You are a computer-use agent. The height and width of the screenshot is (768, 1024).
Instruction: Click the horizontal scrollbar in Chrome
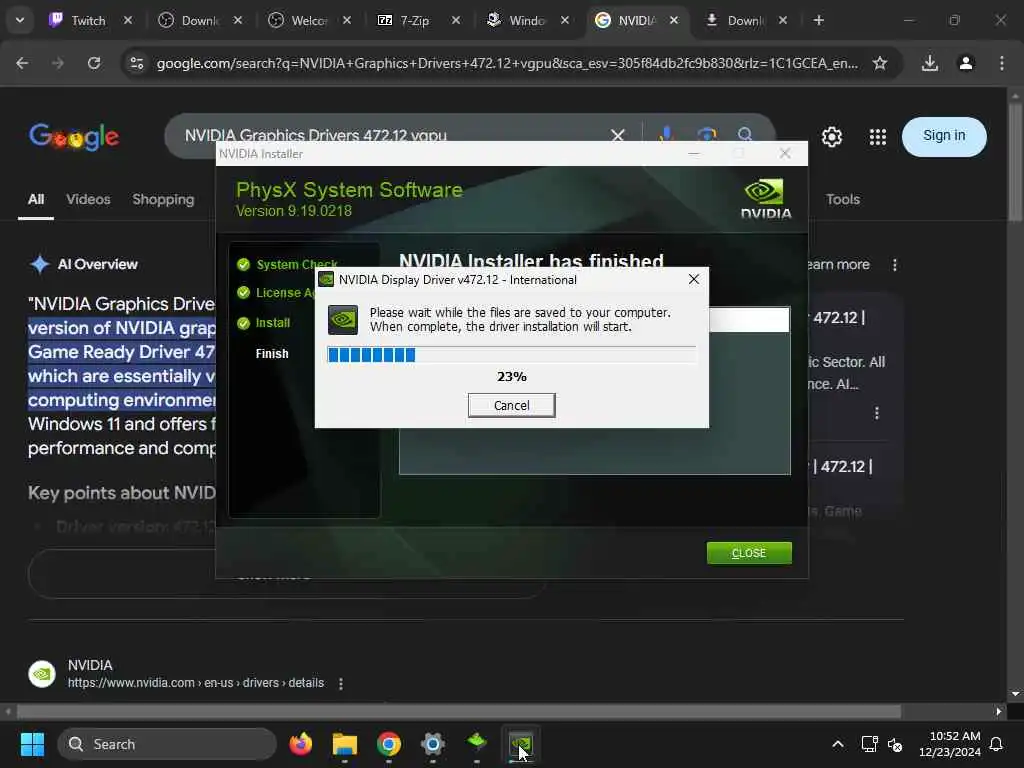458,711
